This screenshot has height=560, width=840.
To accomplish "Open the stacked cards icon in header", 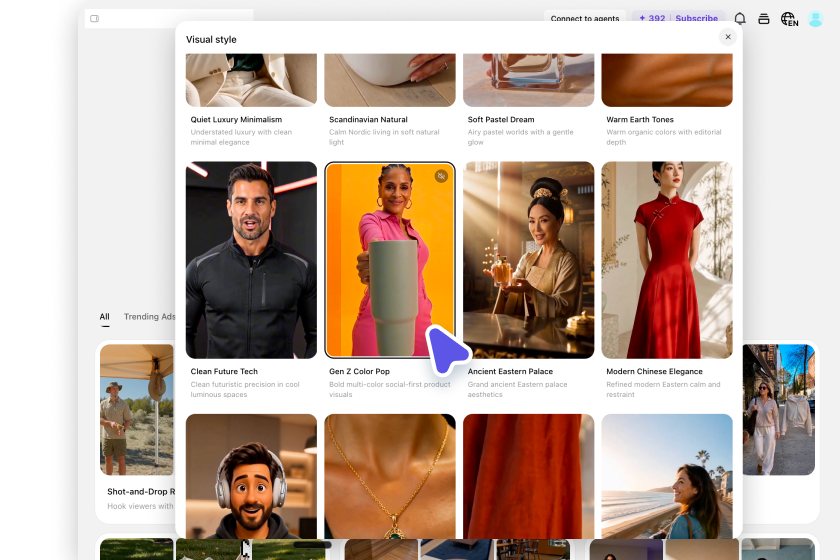I will (x=764, y=19).
